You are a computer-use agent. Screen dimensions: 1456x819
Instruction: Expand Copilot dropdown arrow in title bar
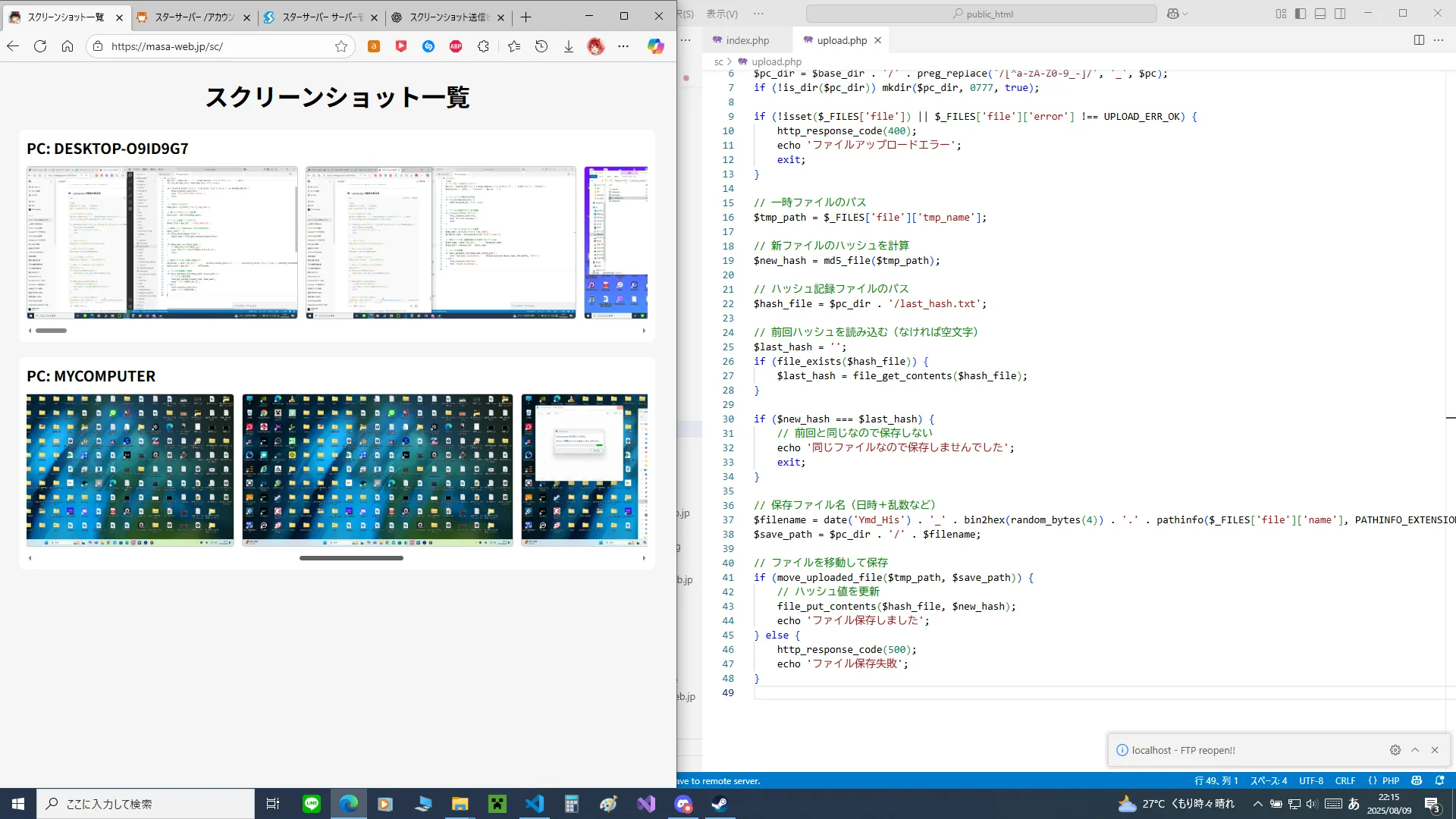1185,14
